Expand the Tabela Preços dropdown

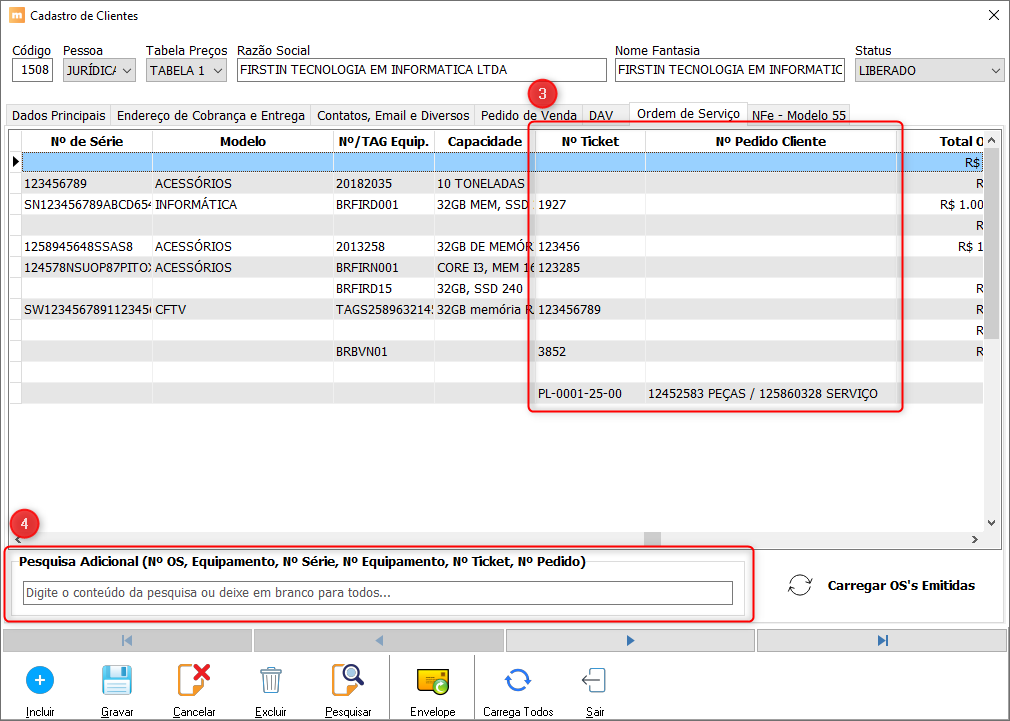click(x=186, y=70)
